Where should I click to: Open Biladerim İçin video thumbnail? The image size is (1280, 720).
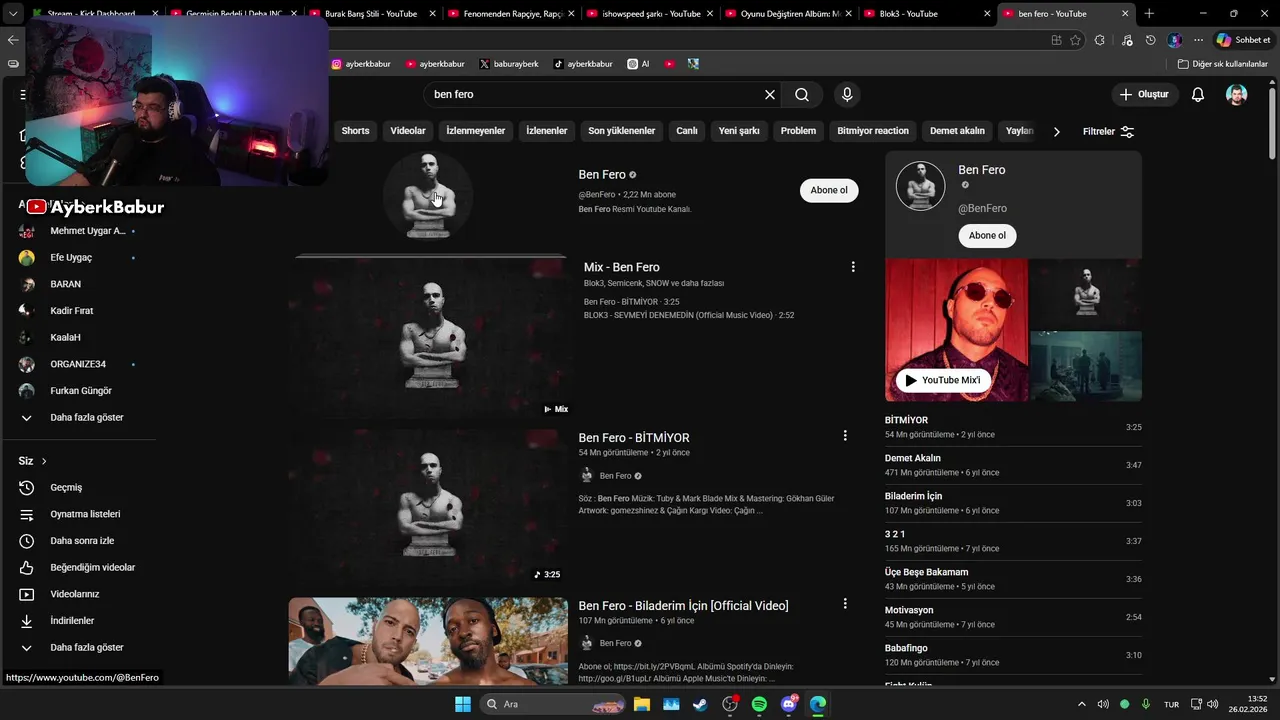click(x=428, y=641)
